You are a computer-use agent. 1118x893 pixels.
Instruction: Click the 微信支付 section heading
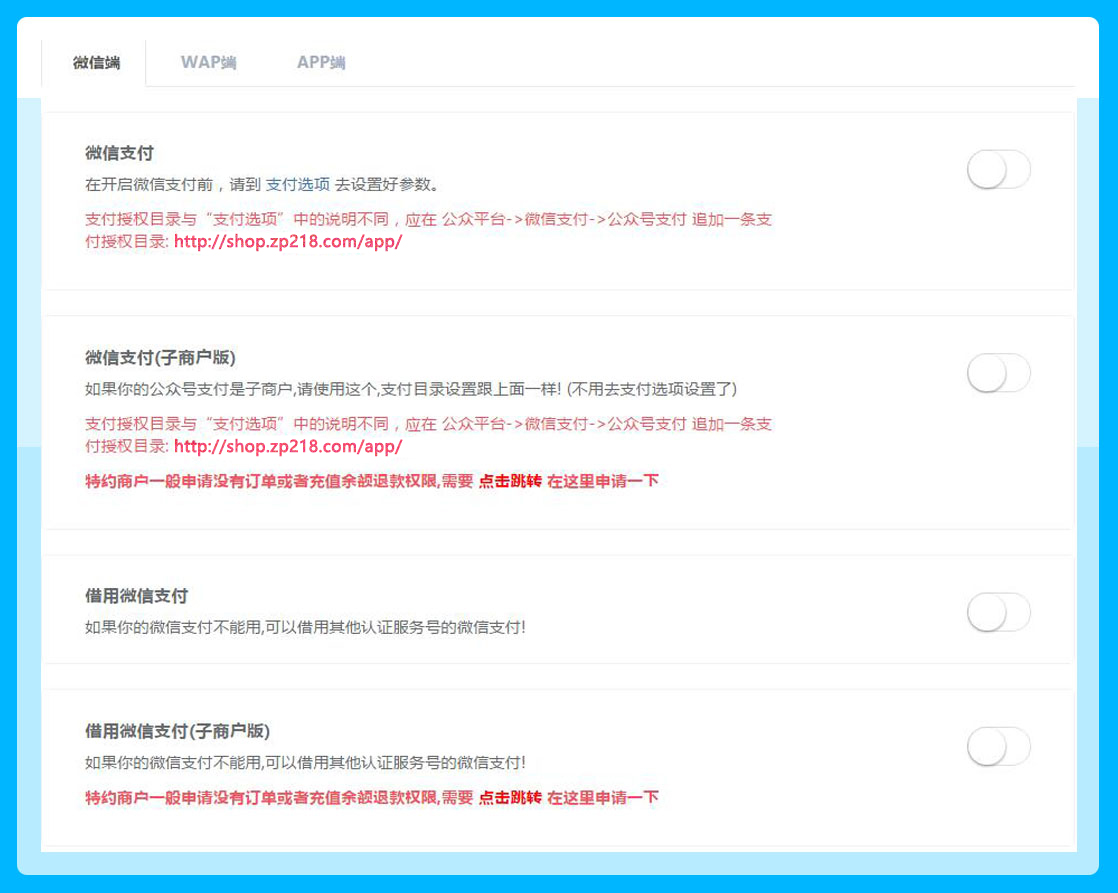[x=119, y=153]
